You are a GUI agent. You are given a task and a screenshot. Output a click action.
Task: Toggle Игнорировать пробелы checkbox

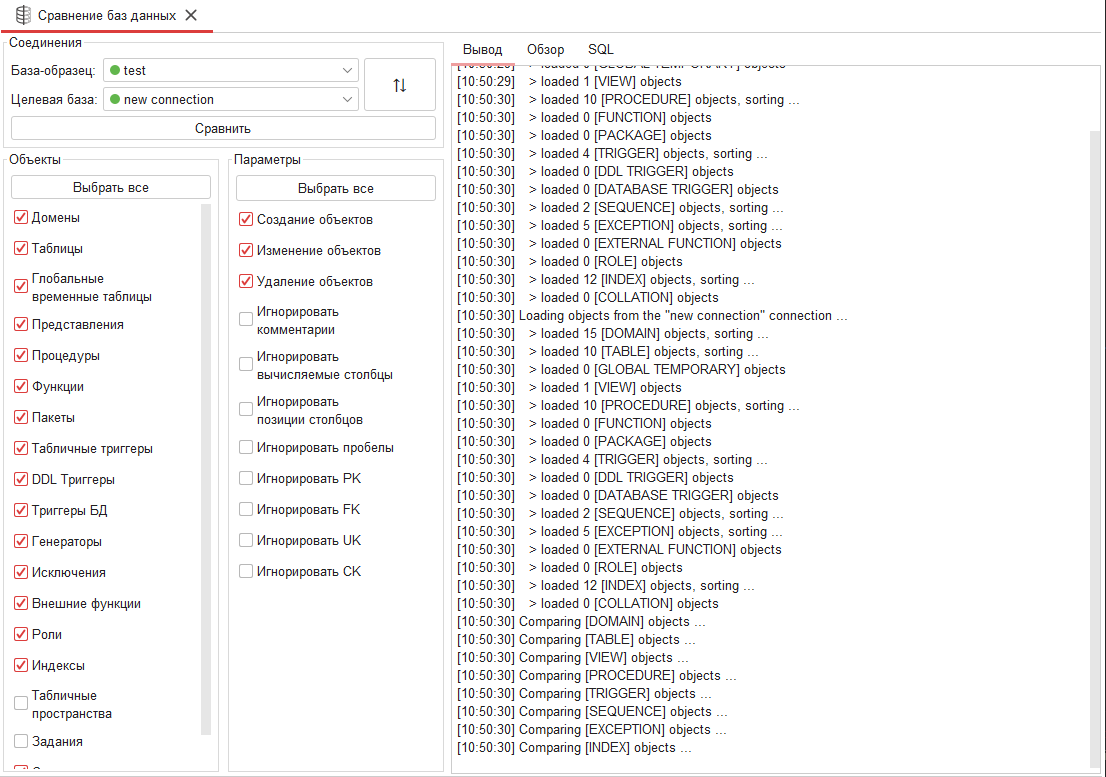point(246,448)
